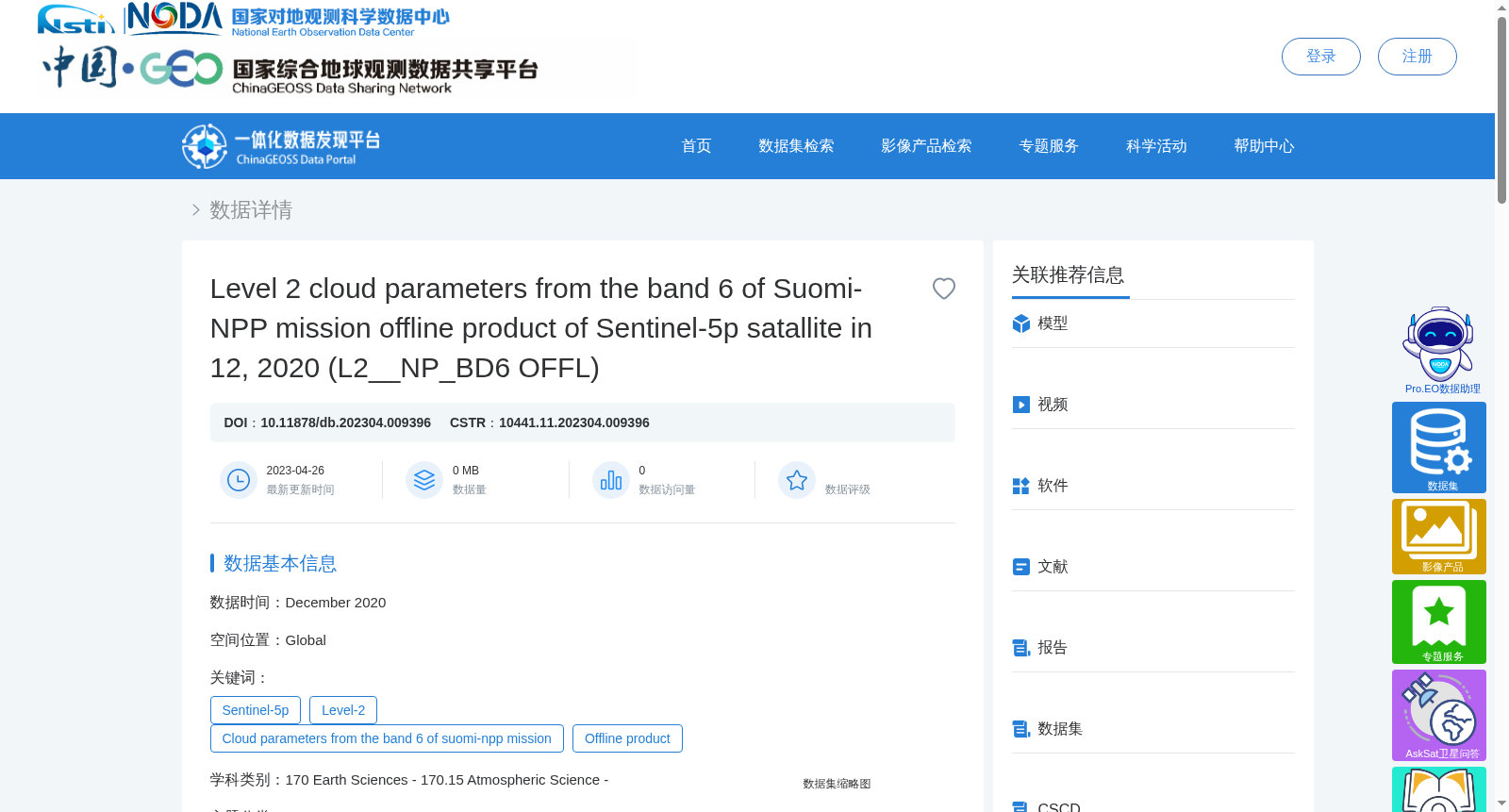Screen dimensions: 1509x812
Task: Click the dataset title Level 2 cloud parameters
Action: [541, 328]
